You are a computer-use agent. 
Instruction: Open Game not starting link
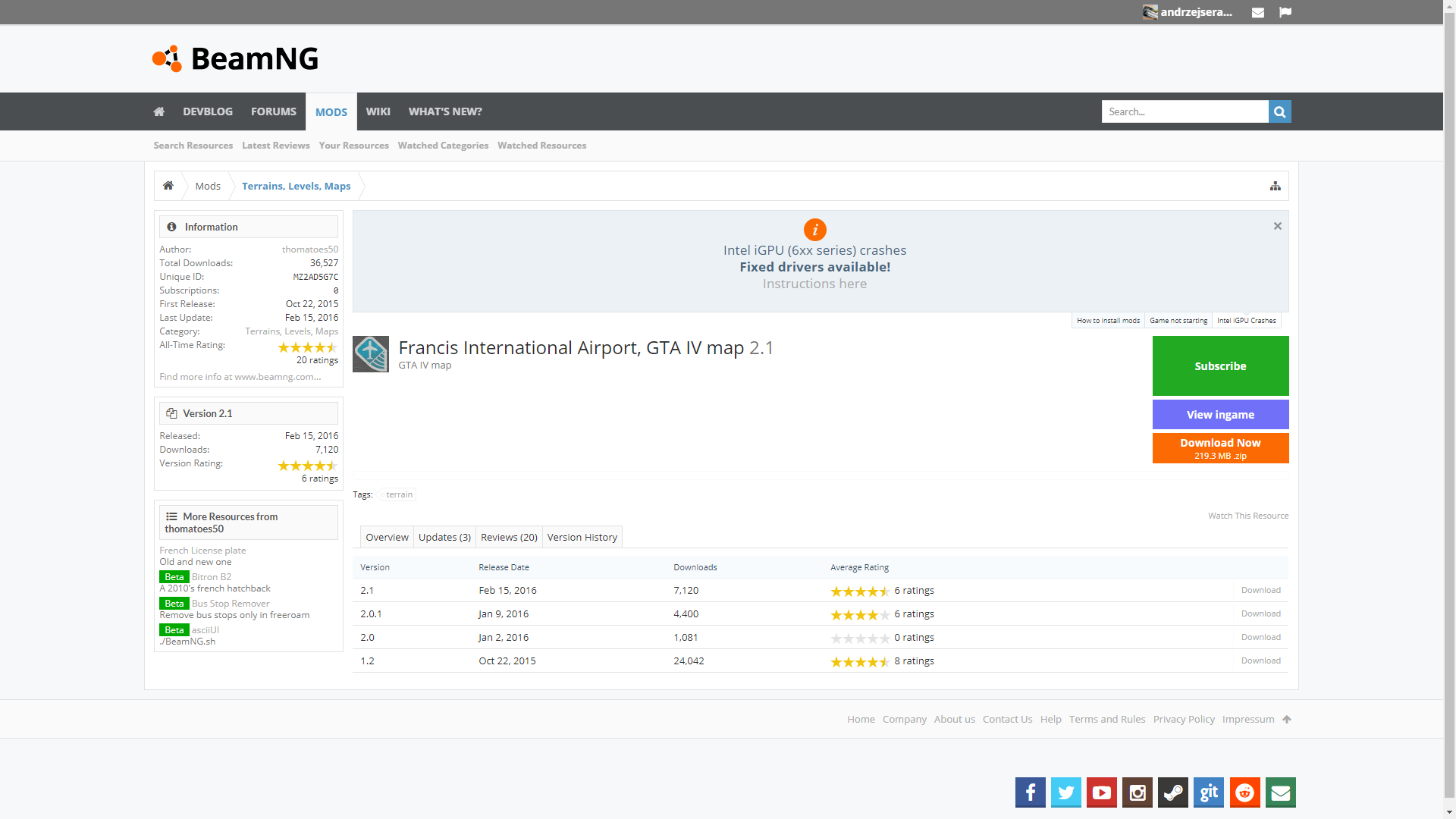[x=1178, y=321]
